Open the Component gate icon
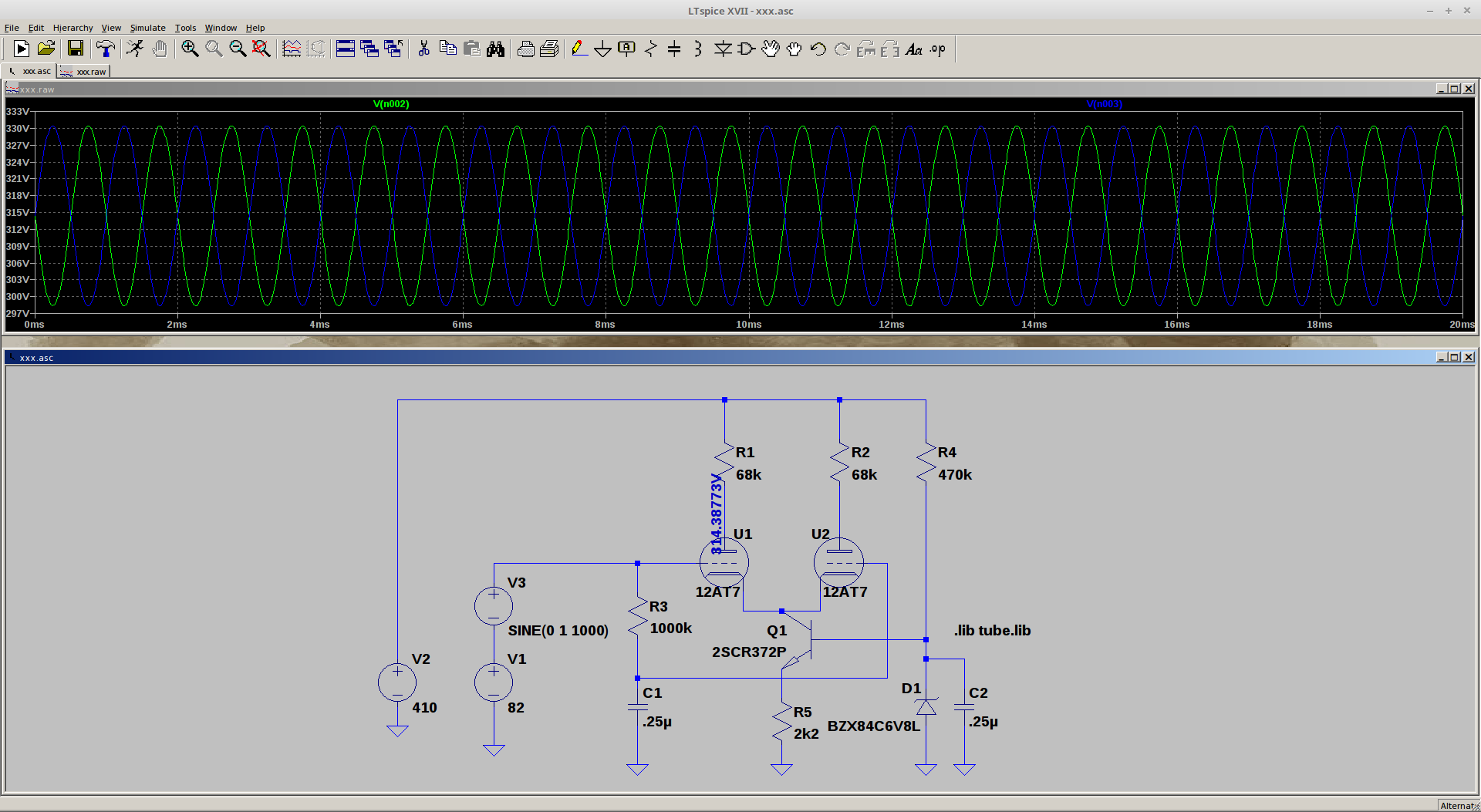Screen dimensions: 1481x812 (x=747, y=49)
